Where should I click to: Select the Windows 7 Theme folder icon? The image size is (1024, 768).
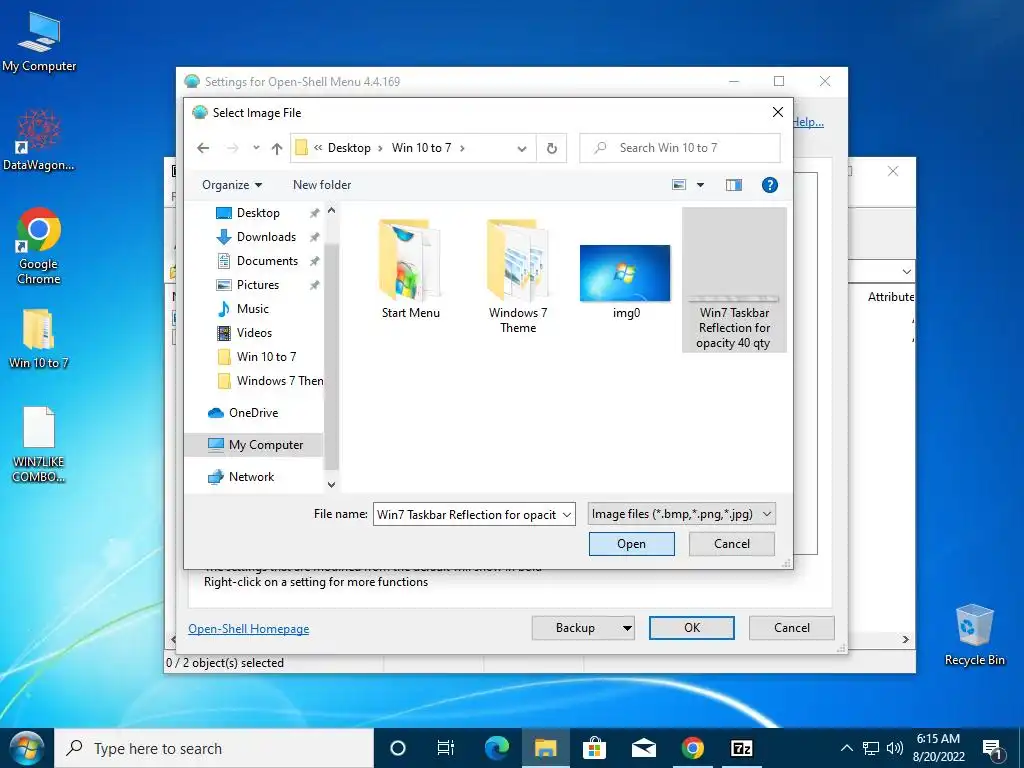(x=518, y=276)
